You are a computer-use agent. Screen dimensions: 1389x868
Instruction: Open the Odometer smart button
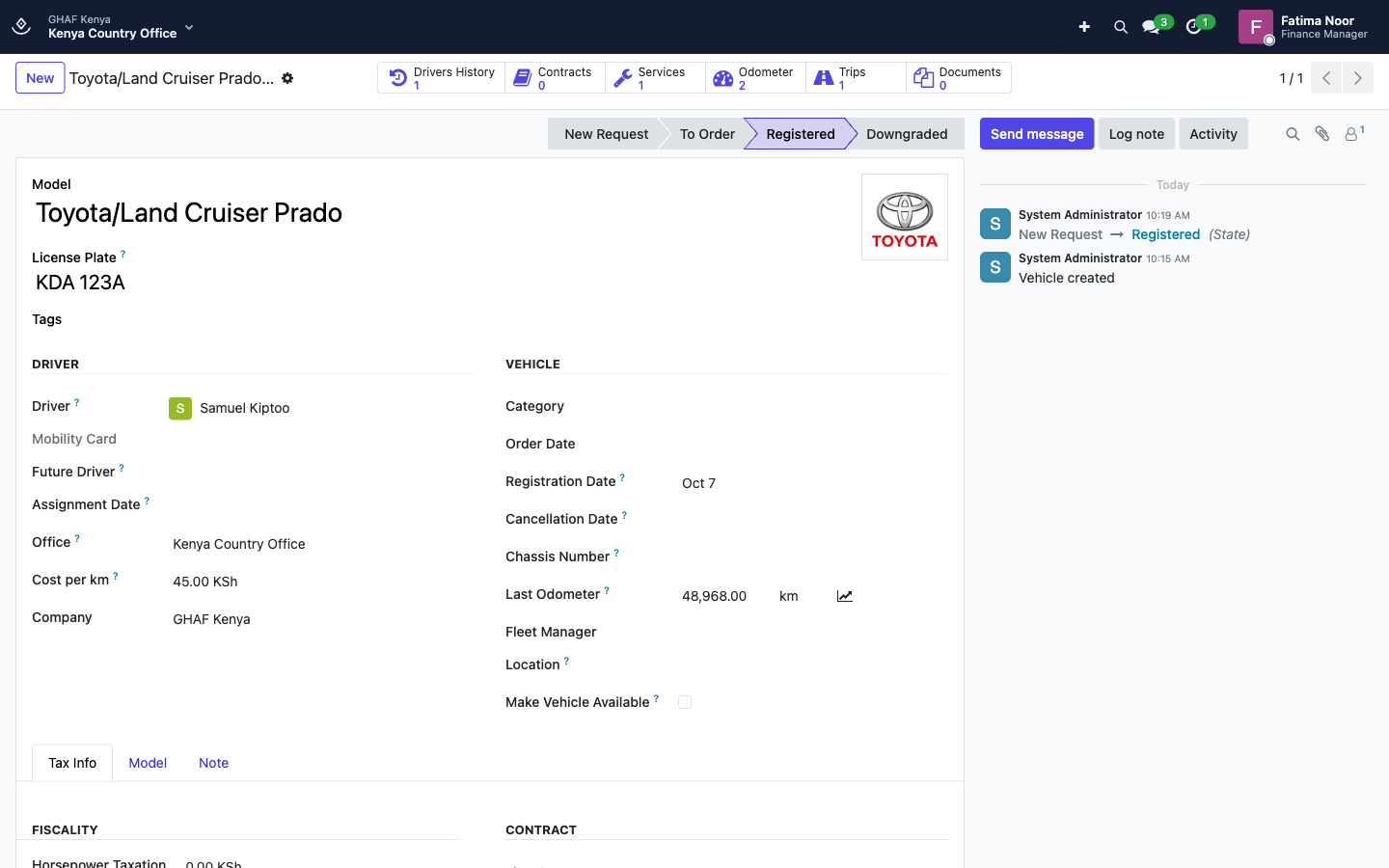[755, 78]
